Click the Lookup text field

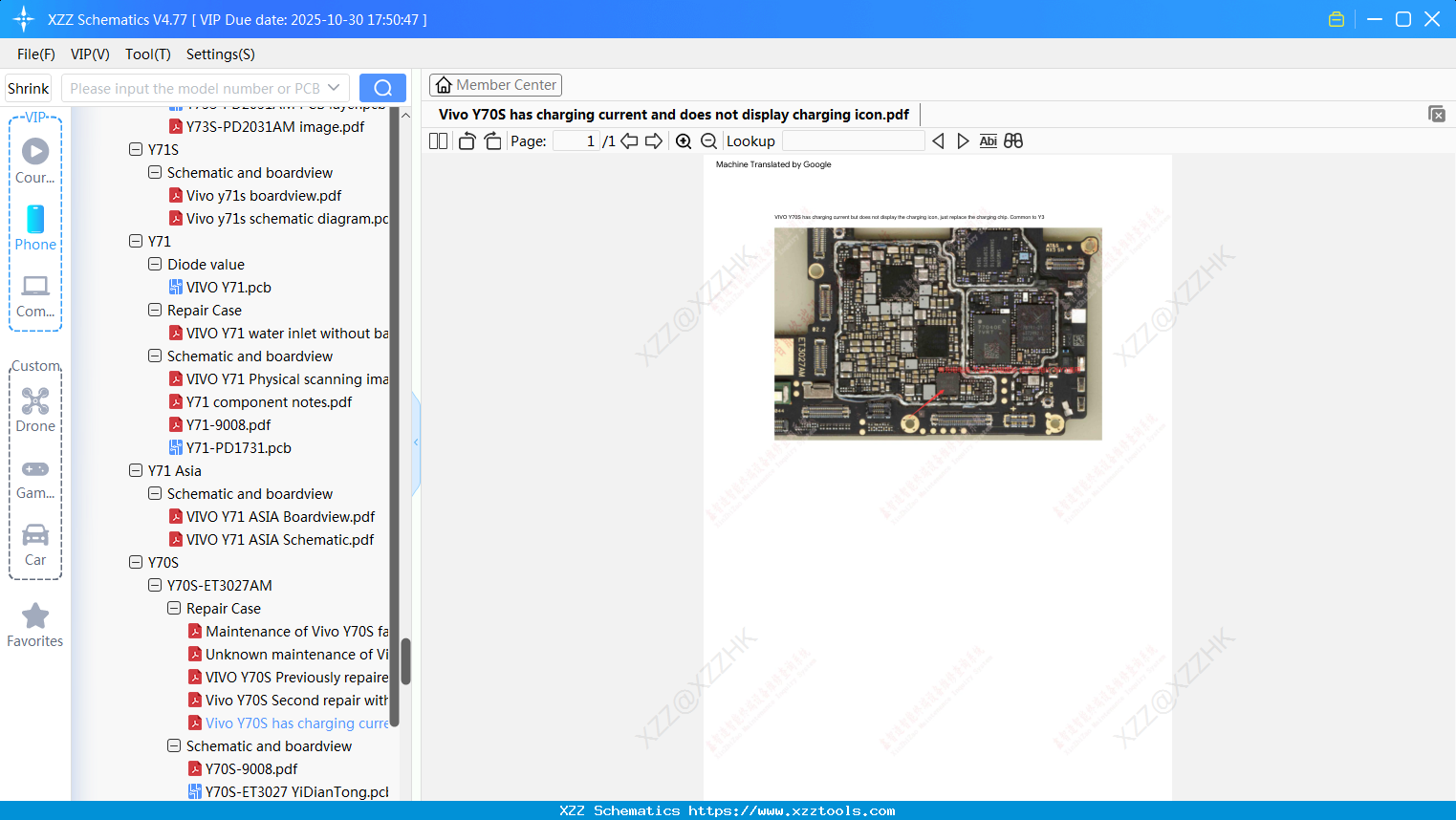854,141
